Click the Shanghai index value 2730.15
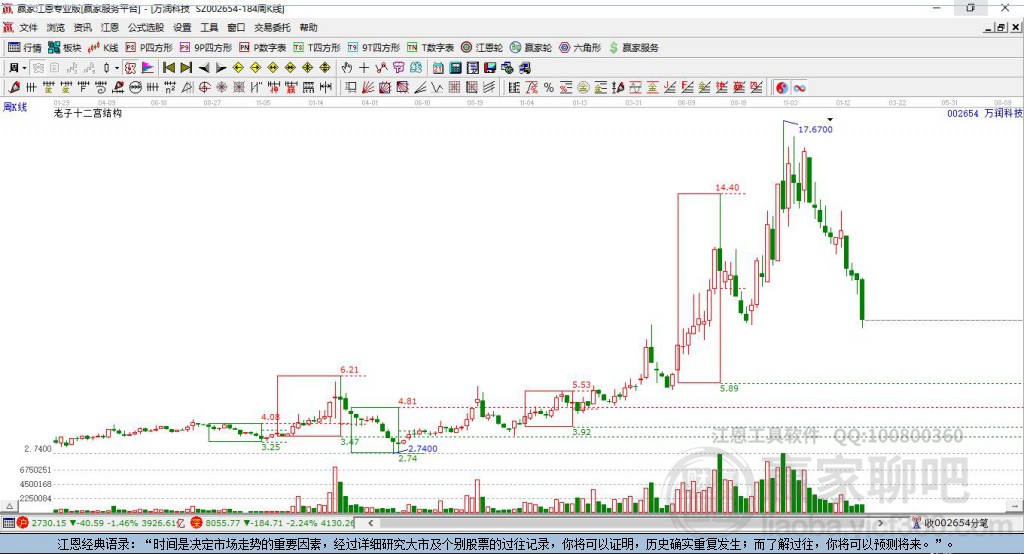 [x=49, y=523]
